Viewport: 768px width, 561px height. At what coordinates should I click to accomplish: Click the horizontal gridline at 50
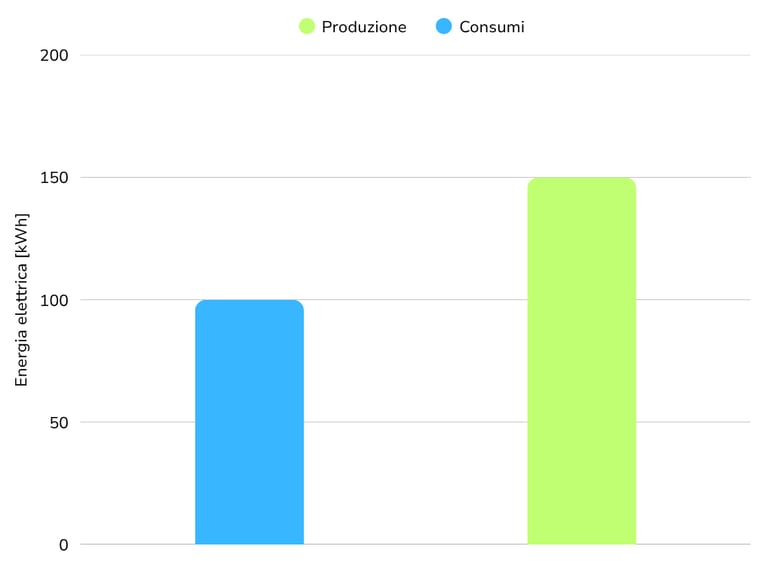pyautogui.click(x=415, y=422)
